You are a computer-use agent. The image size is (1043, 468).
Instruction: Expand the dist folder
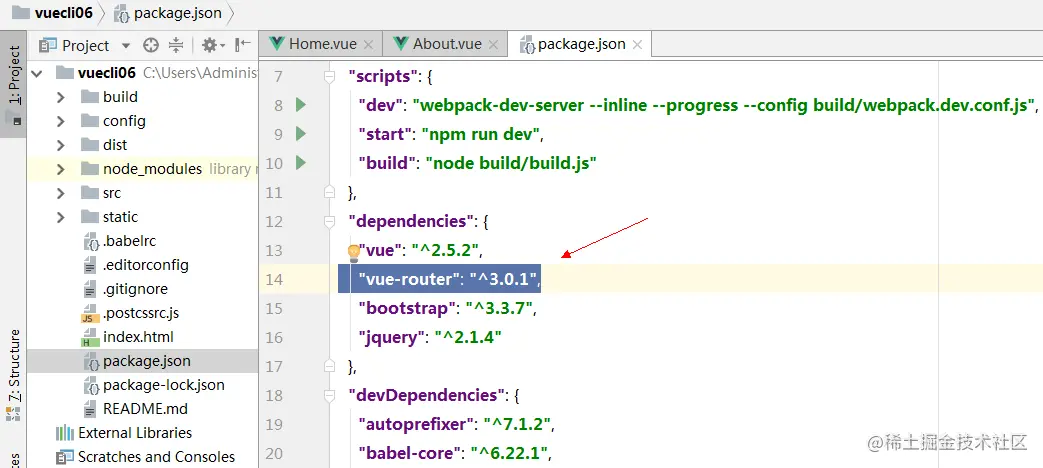pos(61,145)
